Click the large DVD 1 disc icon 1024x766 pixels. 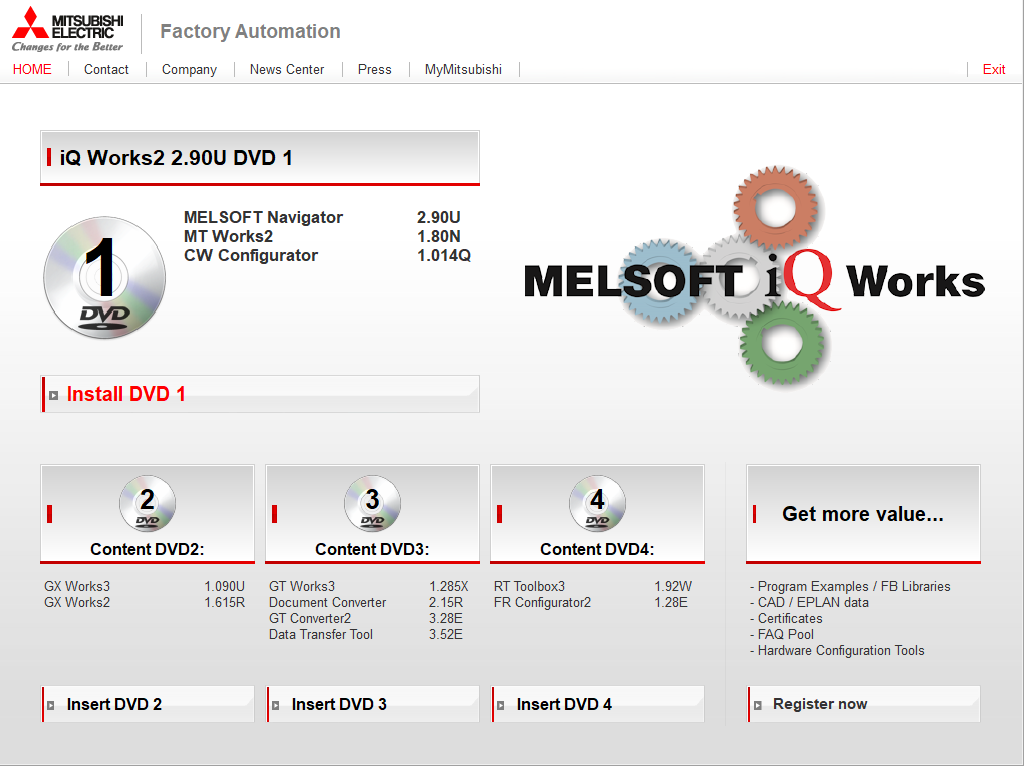pos(105,277)
